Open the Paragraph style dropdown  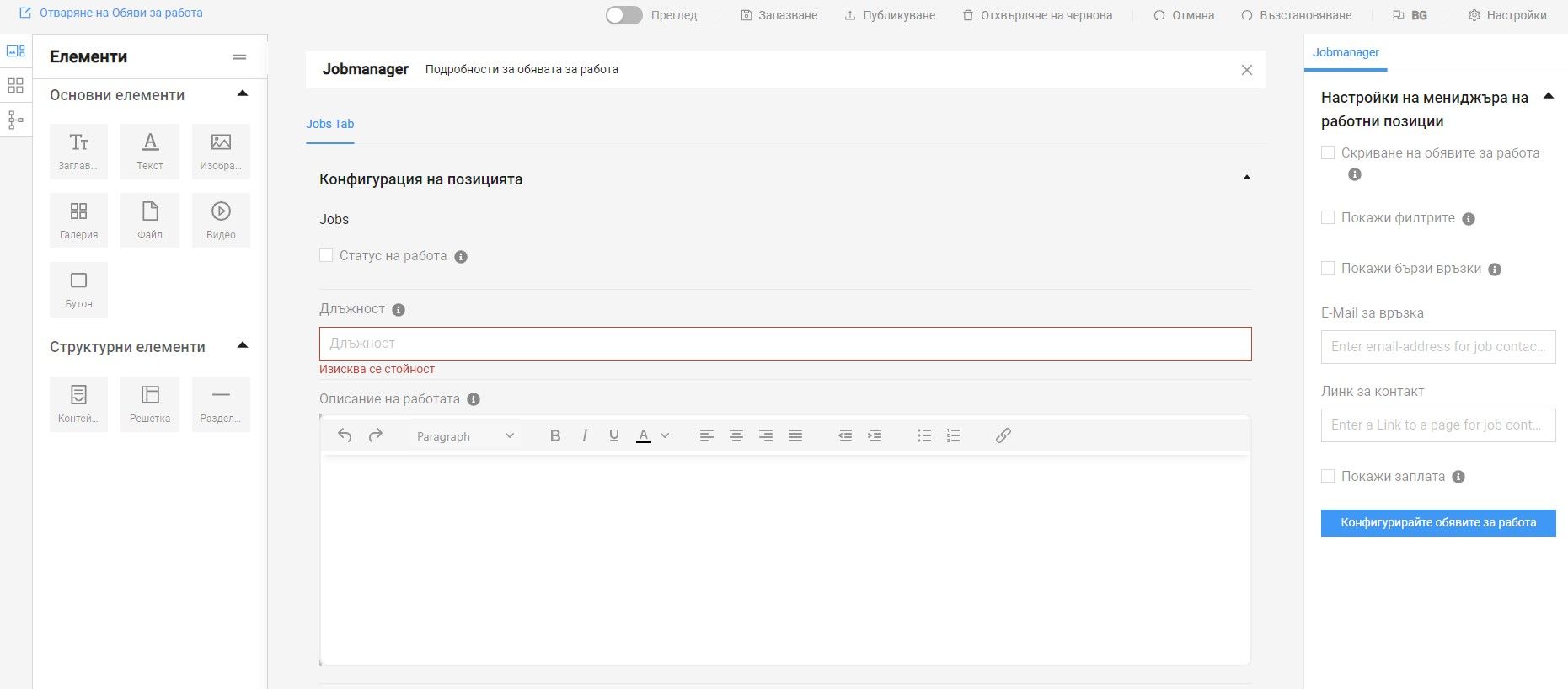[465, 435]
